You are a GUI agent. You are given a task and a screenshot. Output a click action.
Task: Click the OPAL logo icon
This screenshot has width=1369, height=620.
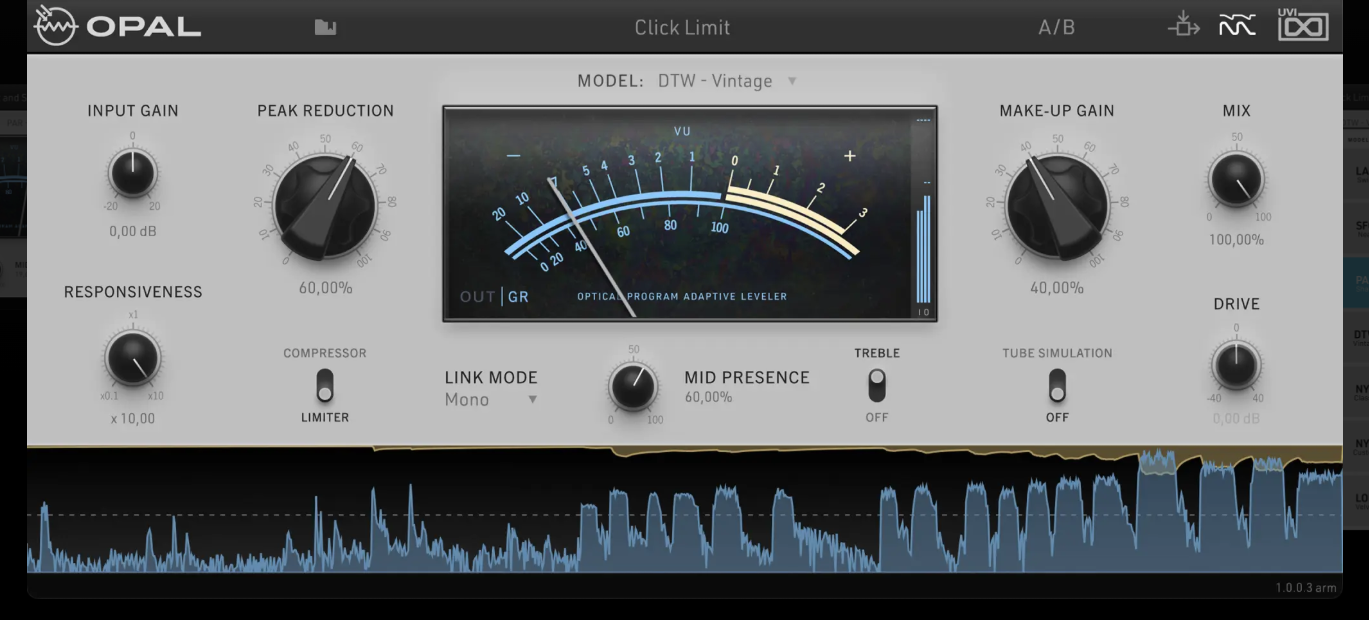(56, 27)
